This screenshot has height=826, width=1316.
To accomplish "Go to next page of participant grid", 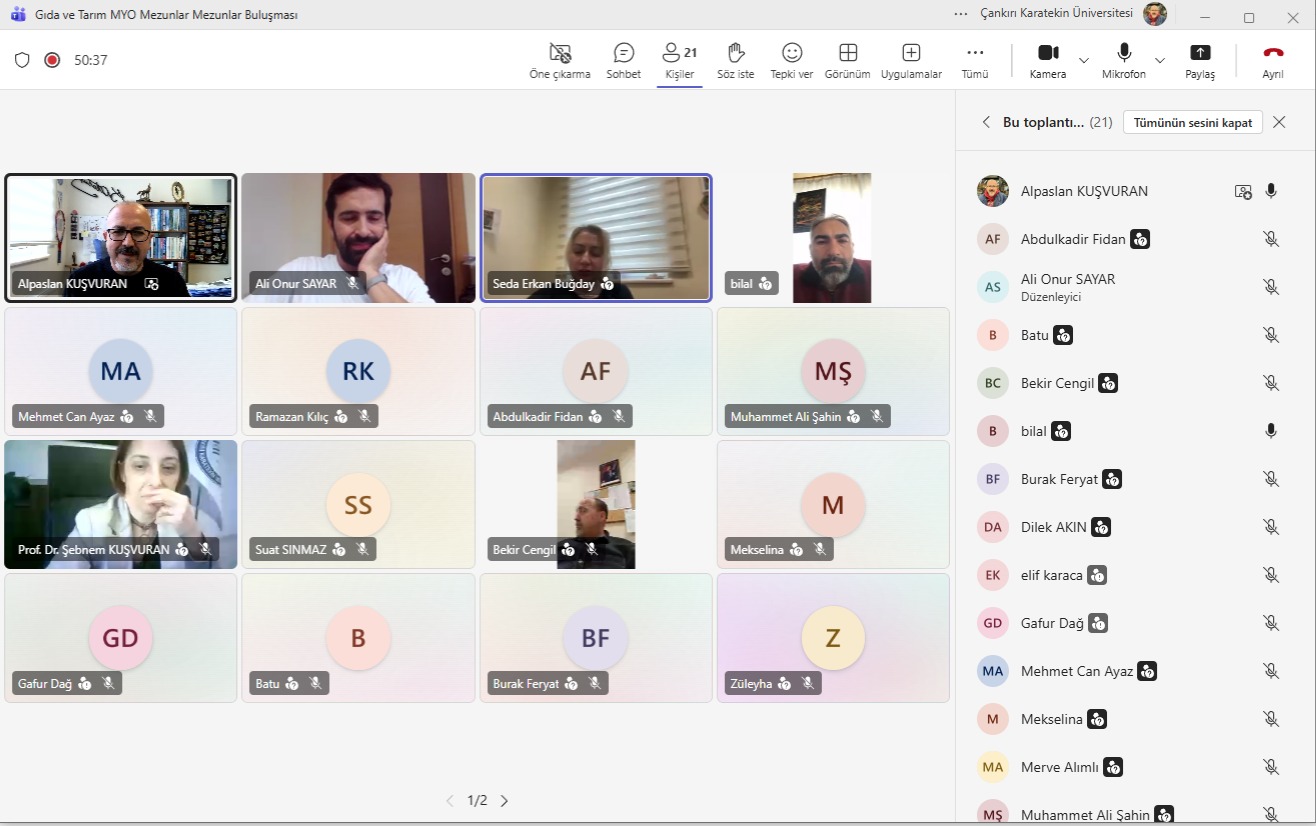I will [x=504, y=801].
